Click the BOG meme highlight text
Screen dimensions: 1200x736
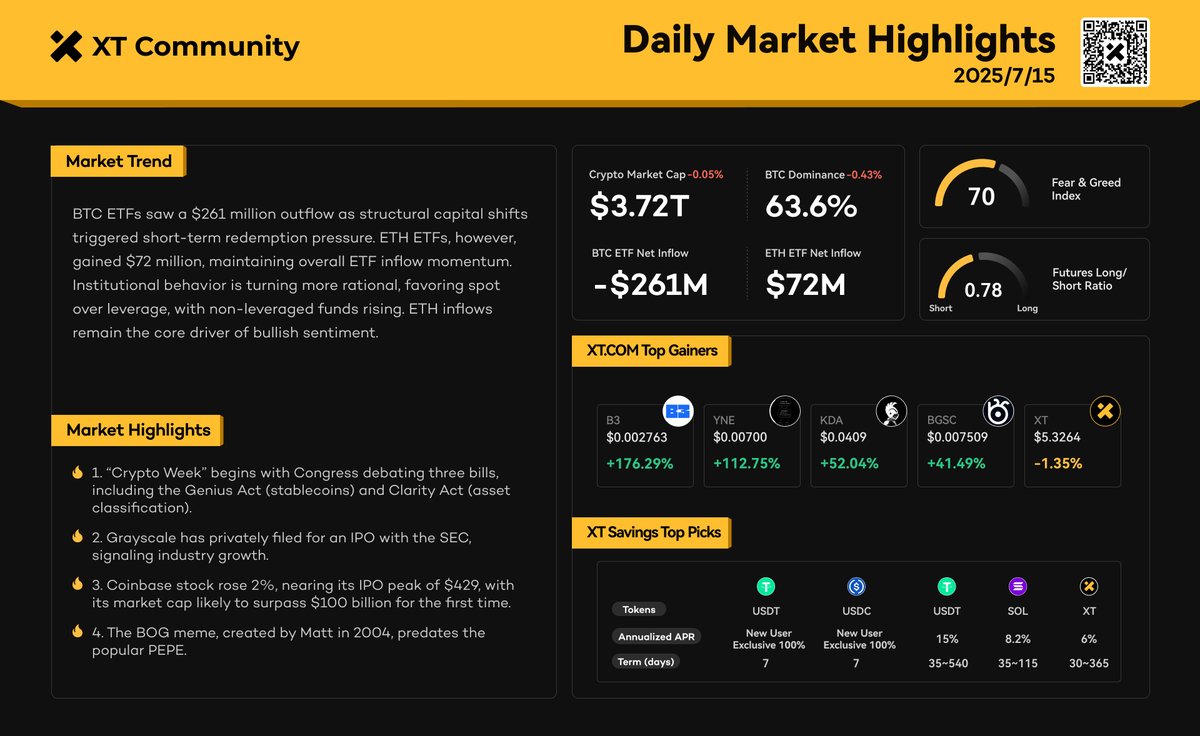click(x=288, y=641)
